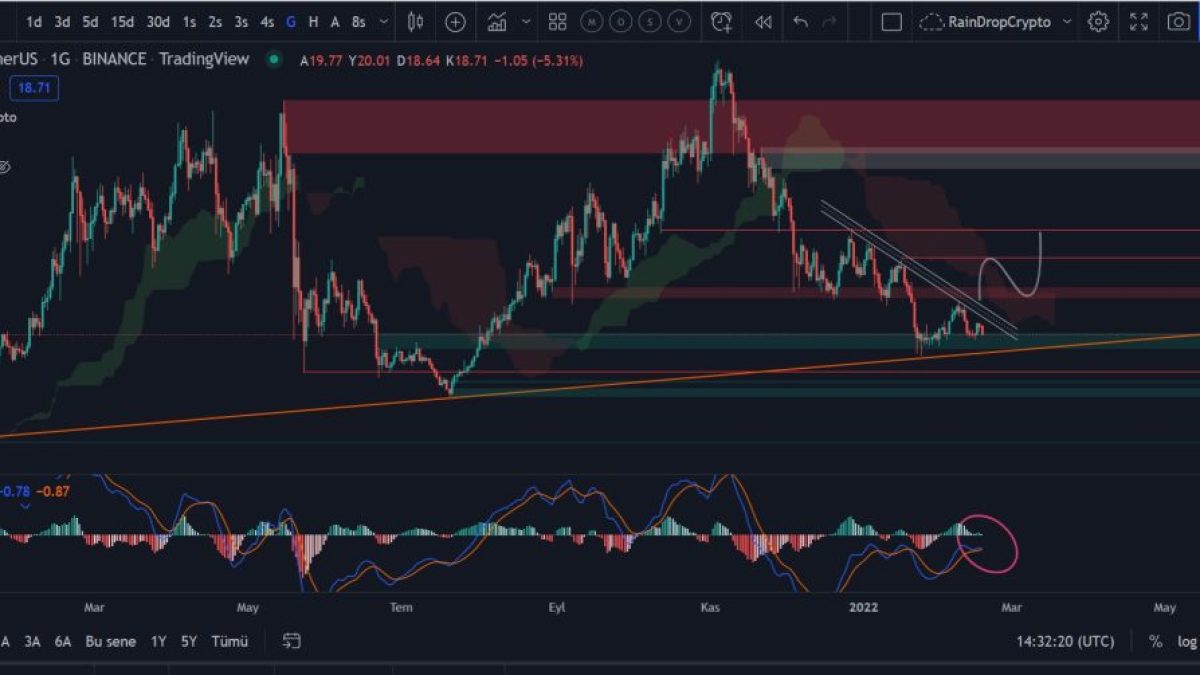The width and height of the screenshot is (1200, 675).
Task: Click the Tümü date range button
Action: pos(229,641)
